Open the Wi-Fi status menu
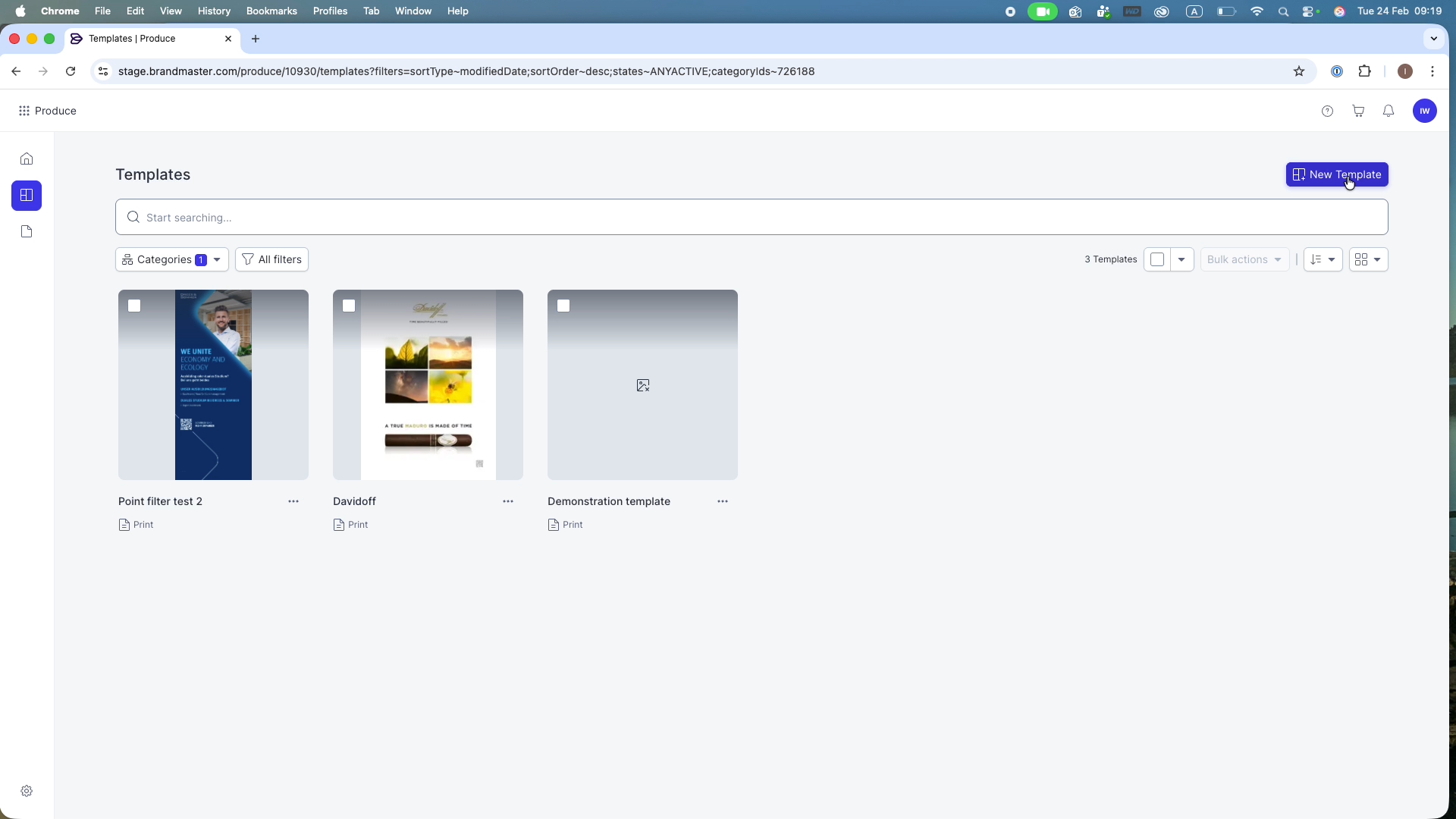 1257,11
